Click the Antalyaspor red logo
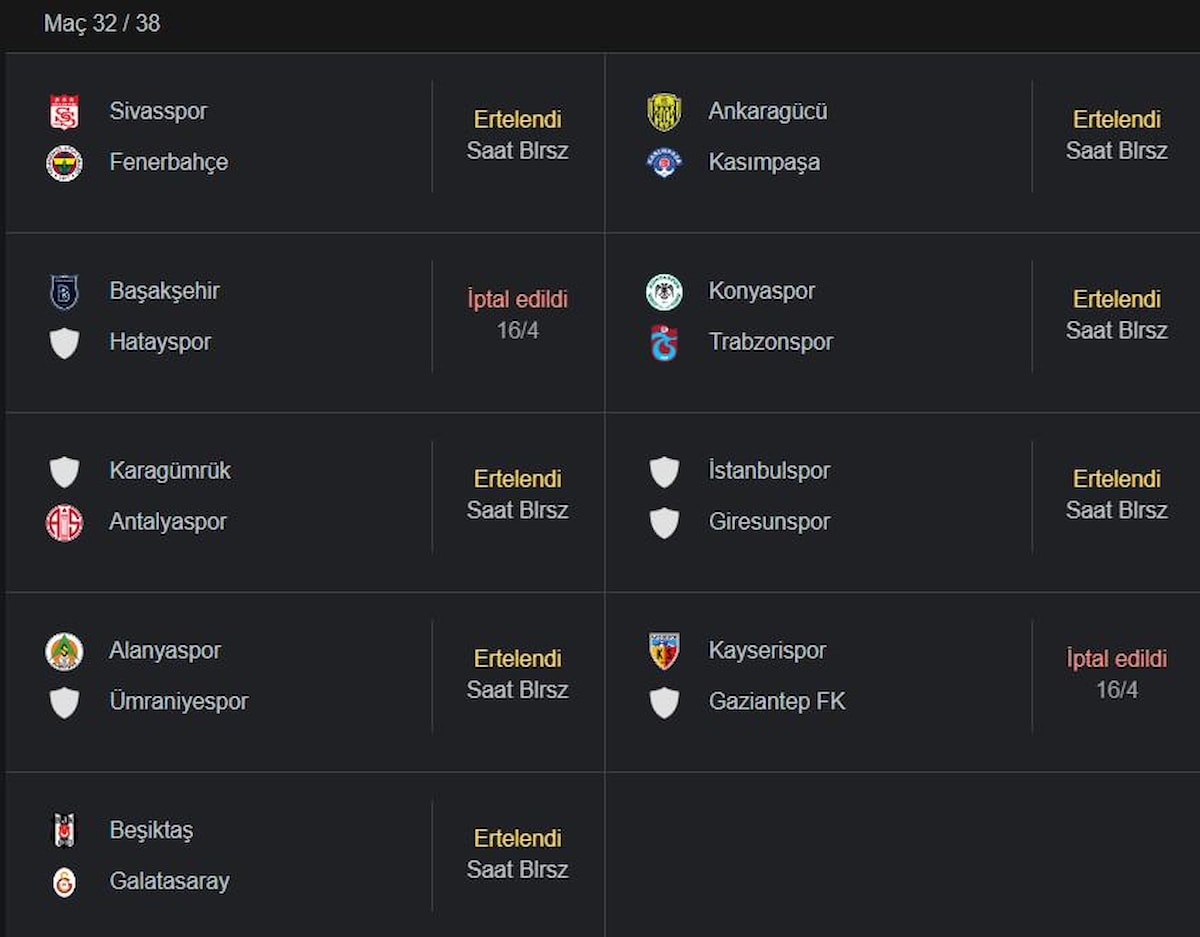The image size is (1200, 937). [64, 523]
